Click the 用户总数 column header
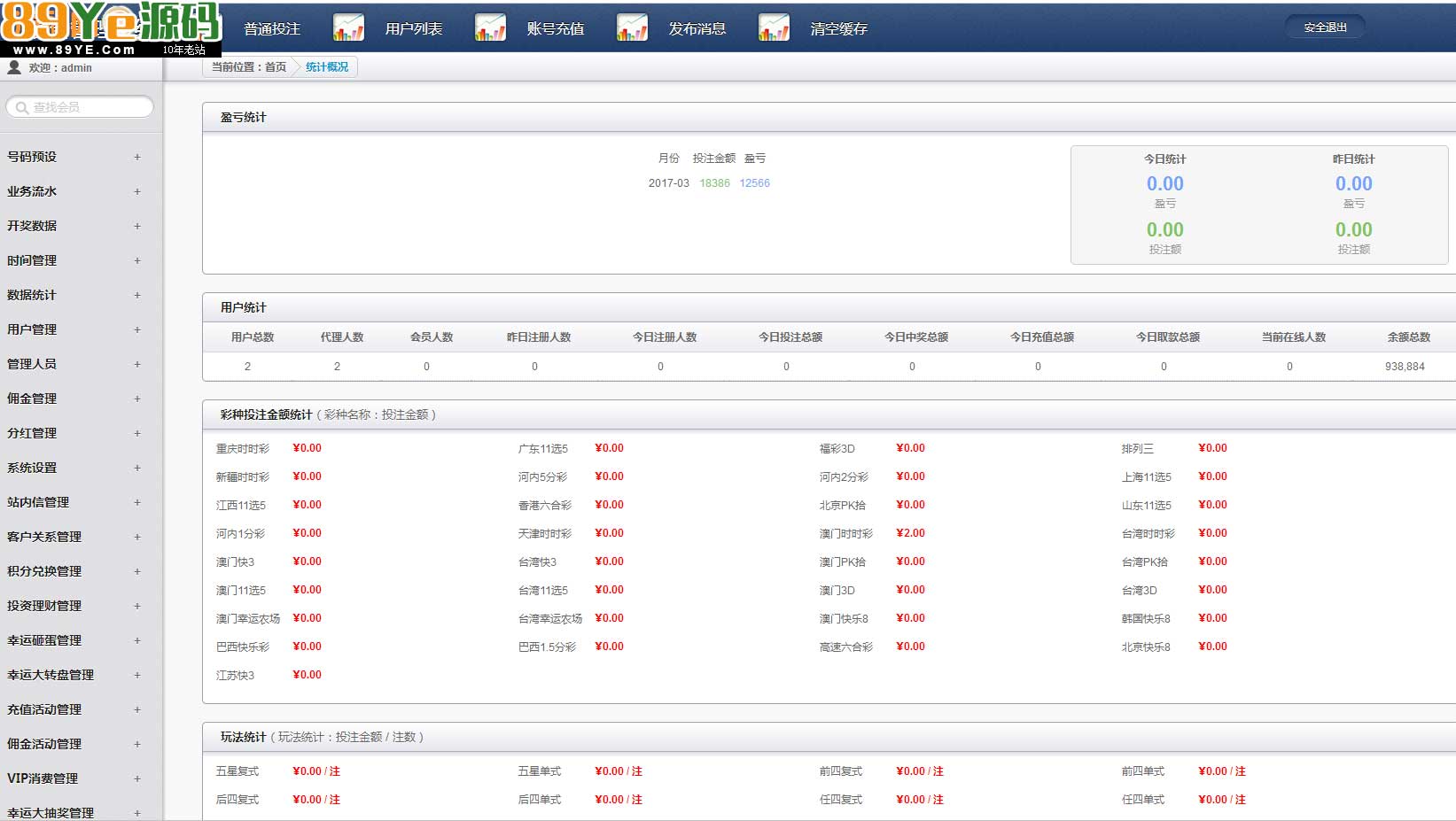The height and width of the screenshot is (821, 1456). pyautogui.click(x=253, y=337)
